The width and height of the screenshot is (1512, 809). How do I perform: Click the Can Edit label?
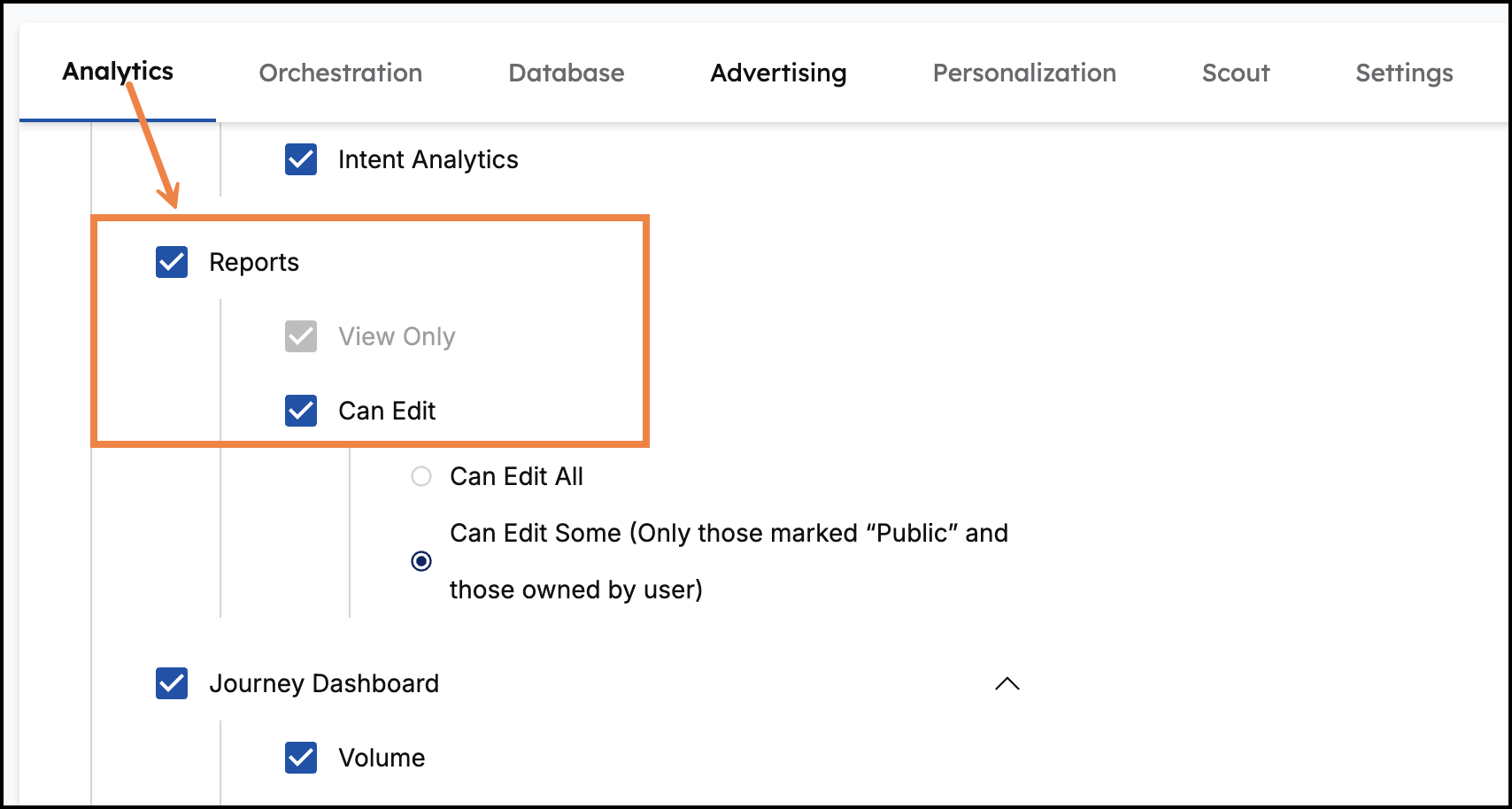click(x=387, y=411)
